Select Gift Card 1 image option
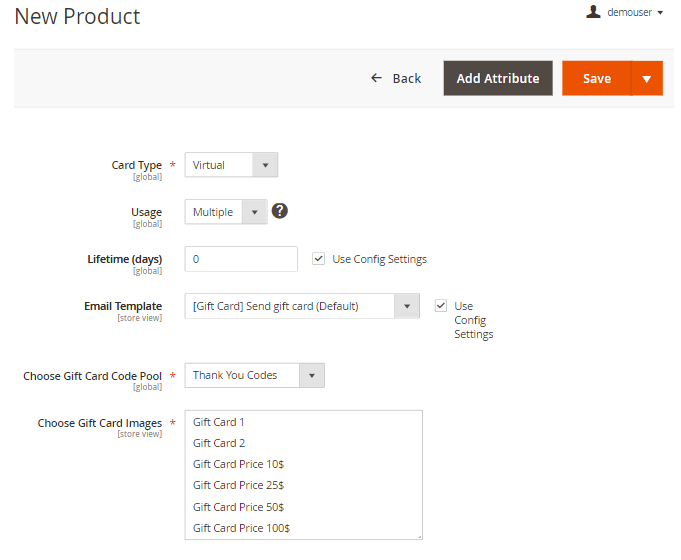 click(x=219, y=422)
